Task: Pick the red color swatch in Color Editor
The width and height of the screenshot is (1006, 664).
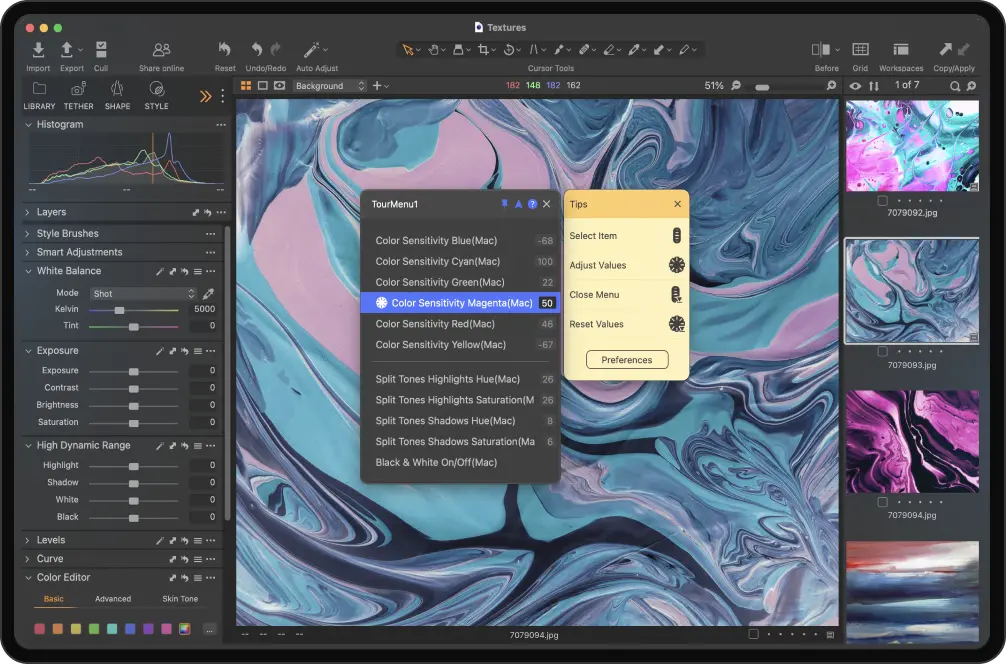Action: coord(39,629)
